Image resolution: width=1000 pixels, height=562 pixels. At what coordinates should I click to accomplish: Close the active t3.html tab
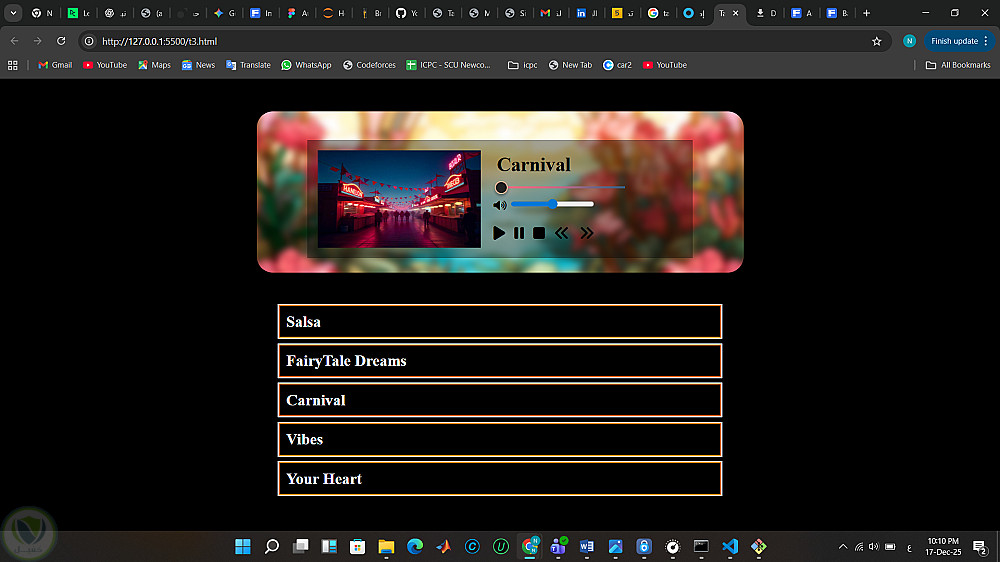coord(735,13)
